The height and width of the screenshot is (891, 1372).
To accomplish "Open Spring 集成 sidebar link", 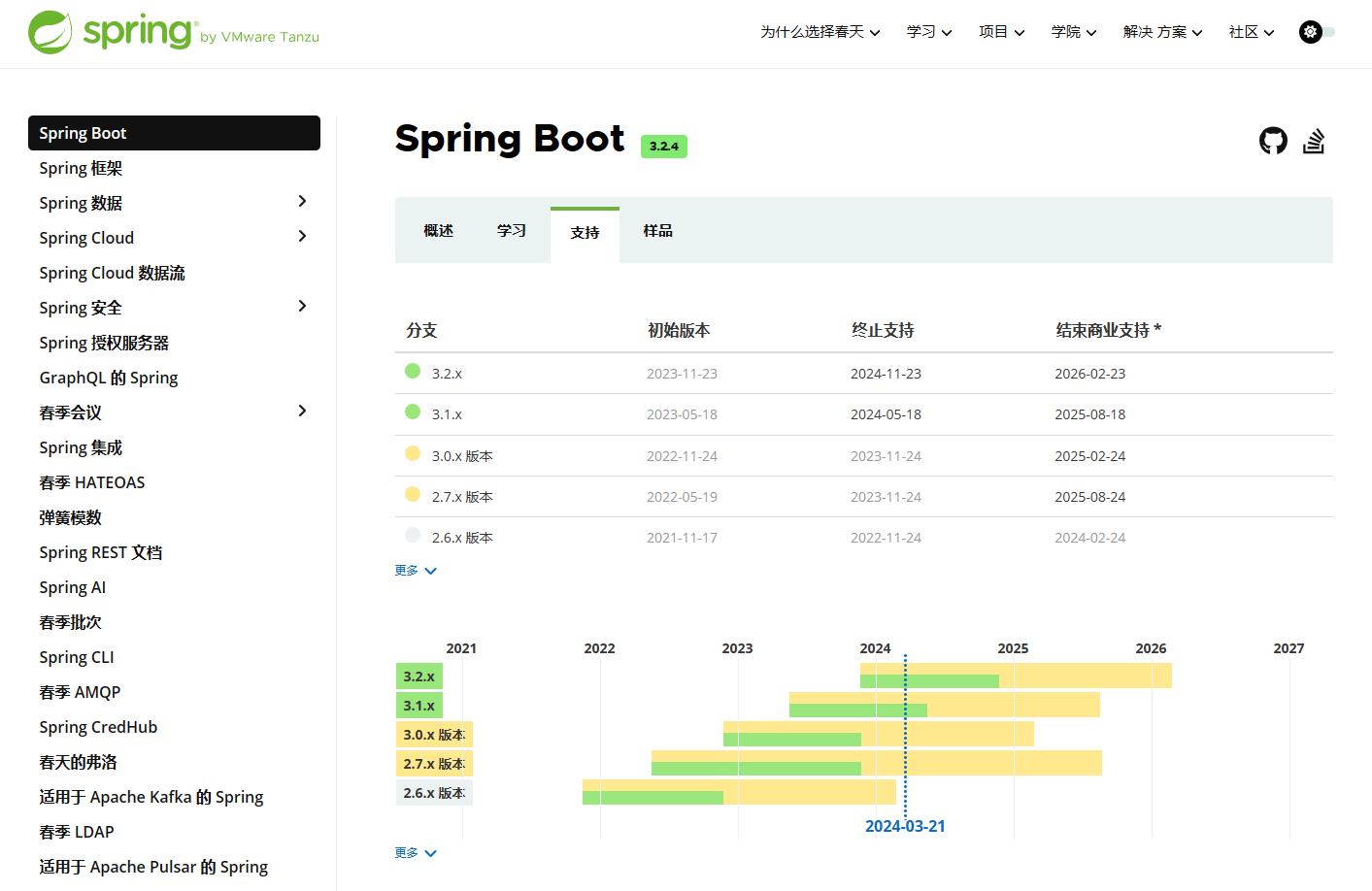I will coord(81,447).
